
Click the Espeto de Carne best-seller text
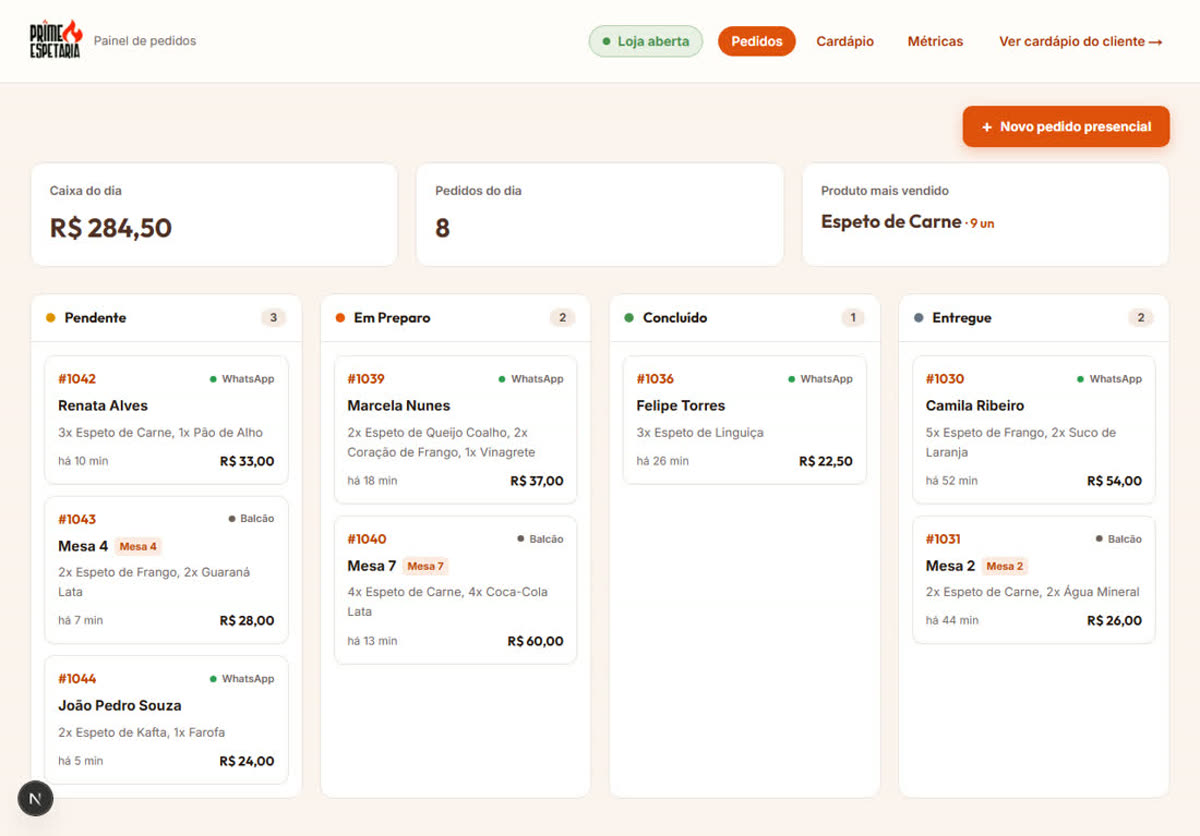click(x=891, y=222)
